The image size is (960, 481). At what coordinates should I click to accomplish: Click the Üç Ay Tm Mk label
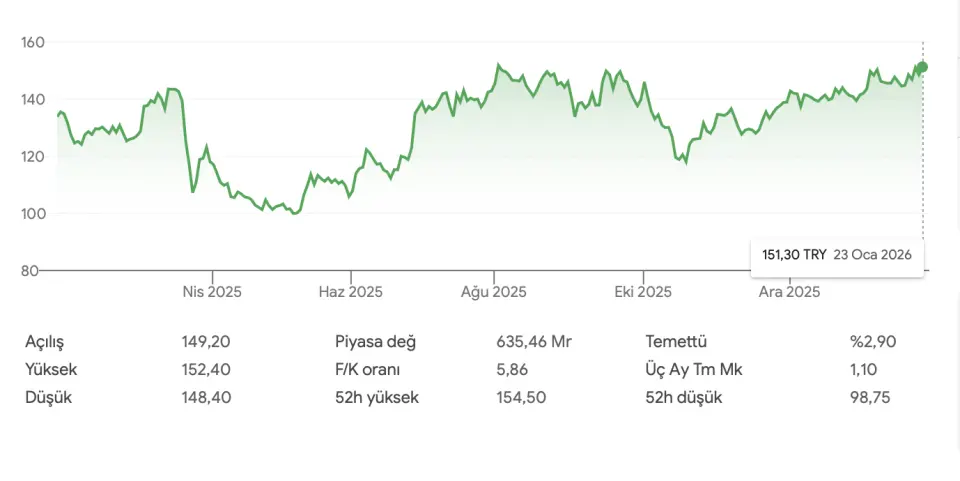pyautogui.click(x=694, y=370)
